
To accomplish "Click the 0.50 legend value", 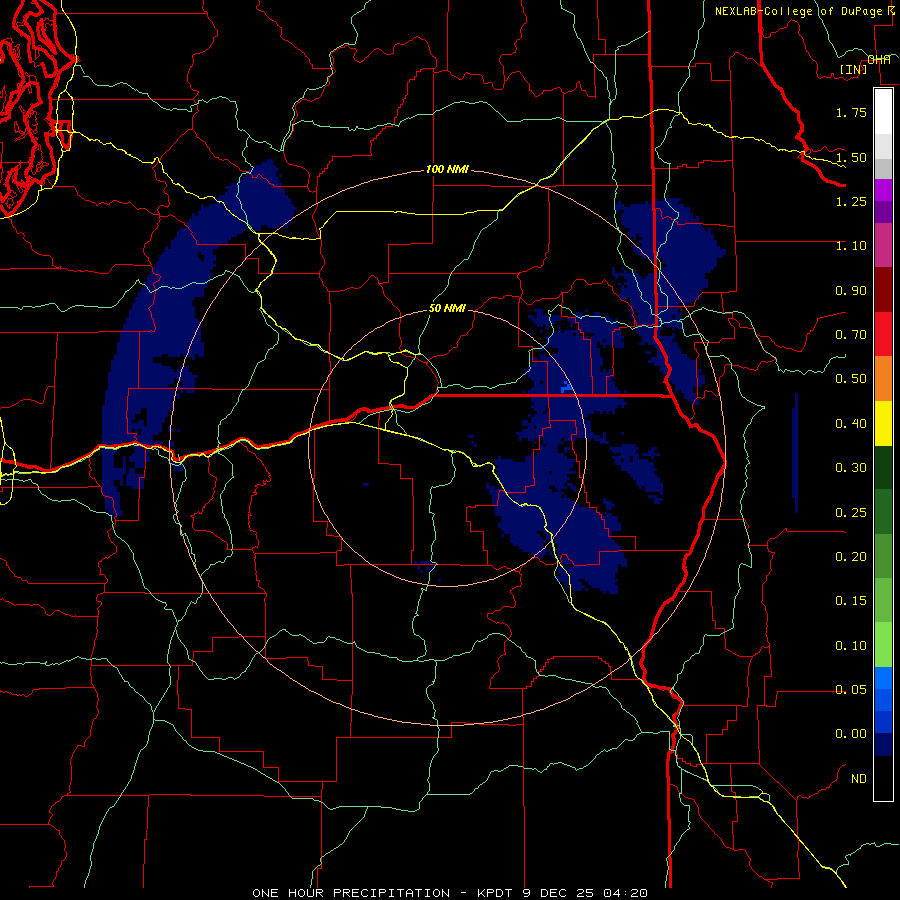I will [851, 379].
